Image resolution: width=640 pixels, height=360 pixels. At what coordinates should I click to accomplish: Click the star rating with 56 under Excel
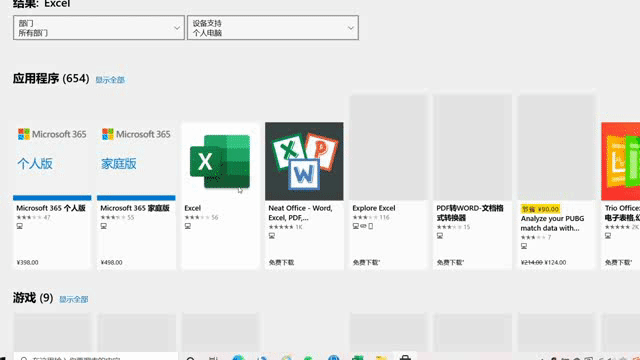(201, 218)
